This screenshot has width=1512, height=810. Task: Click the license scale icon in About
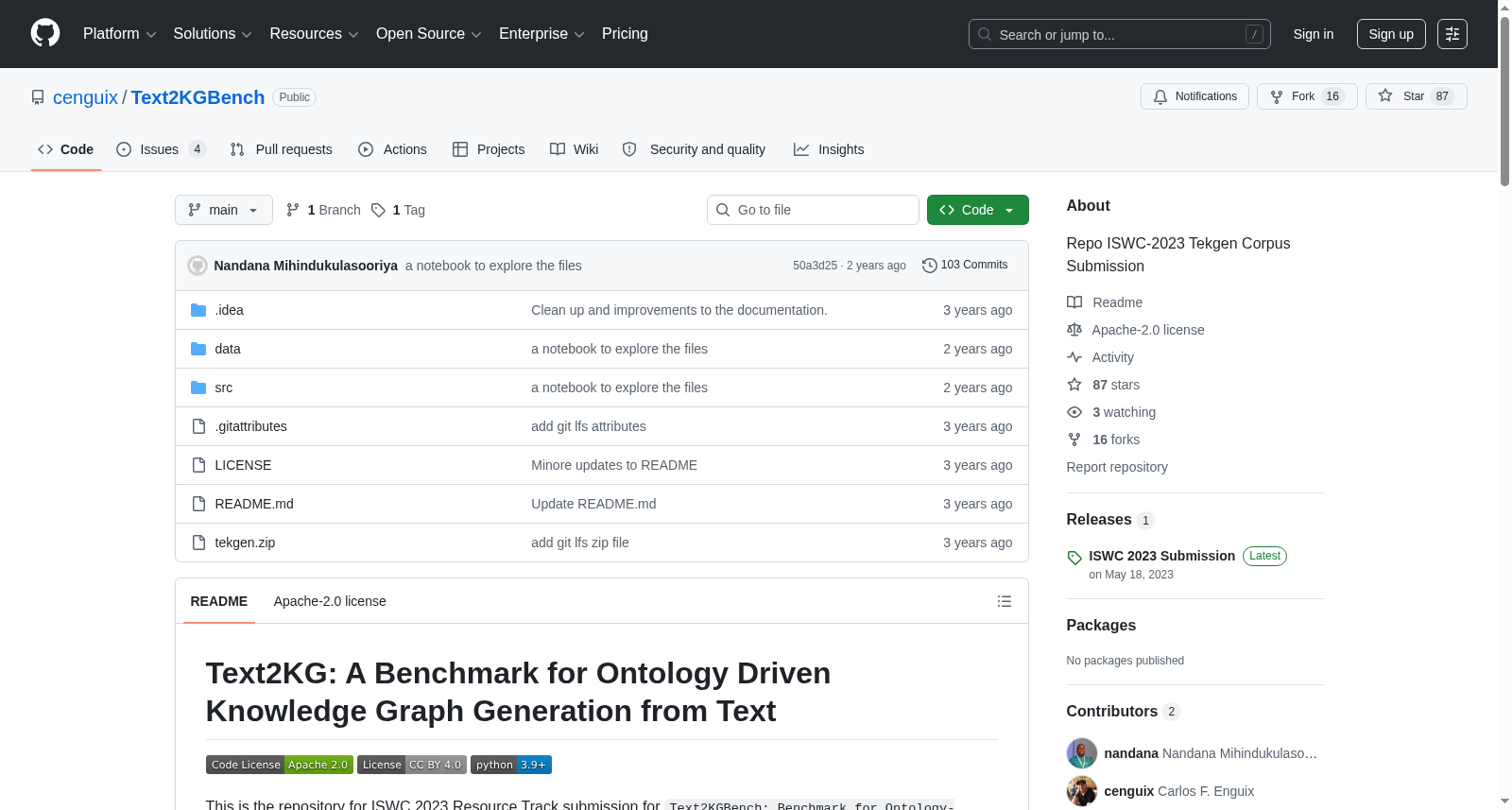[1074, 330]
